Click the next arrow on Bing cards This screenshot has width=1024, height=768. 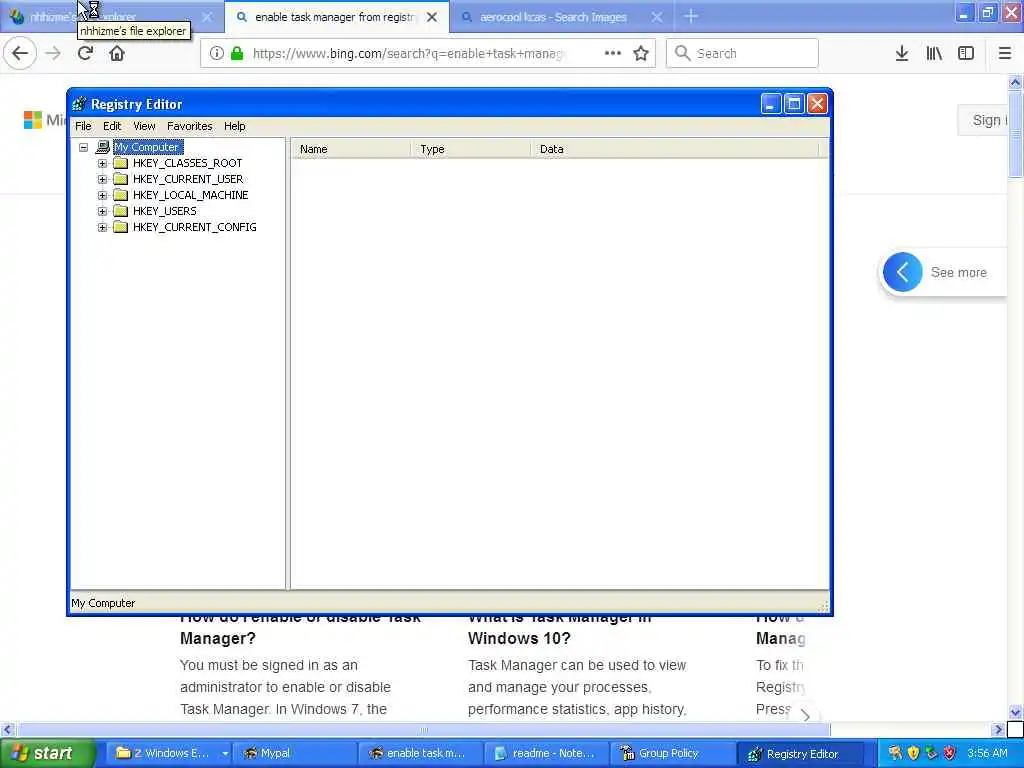pos(806,715)
